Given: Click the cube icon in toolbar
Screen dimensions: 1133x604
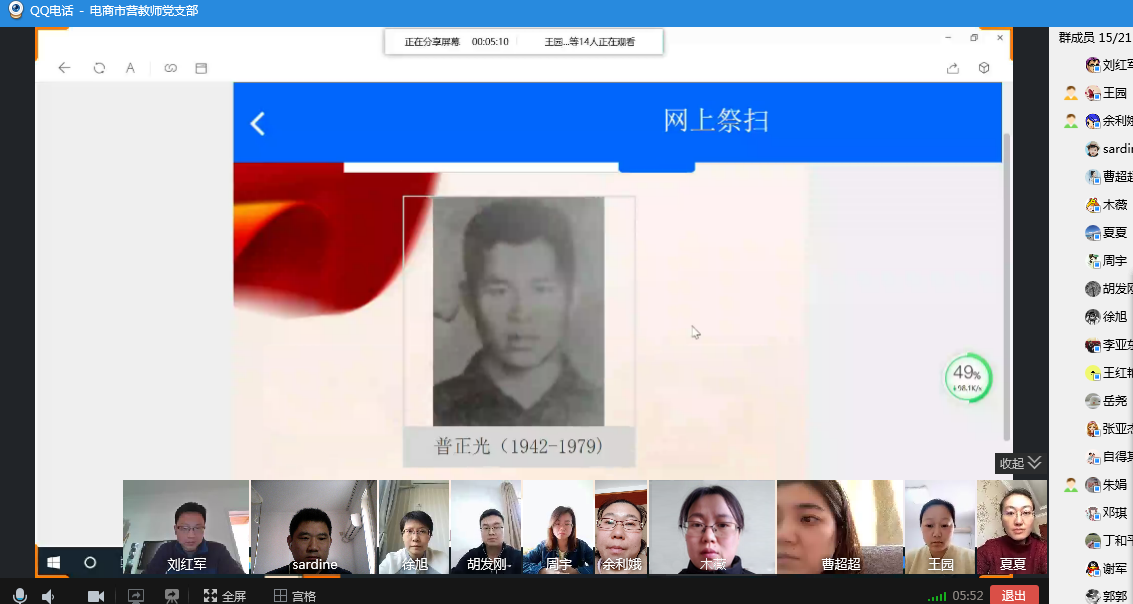Looking at the screenshot, I should click(x=984, y=68).
